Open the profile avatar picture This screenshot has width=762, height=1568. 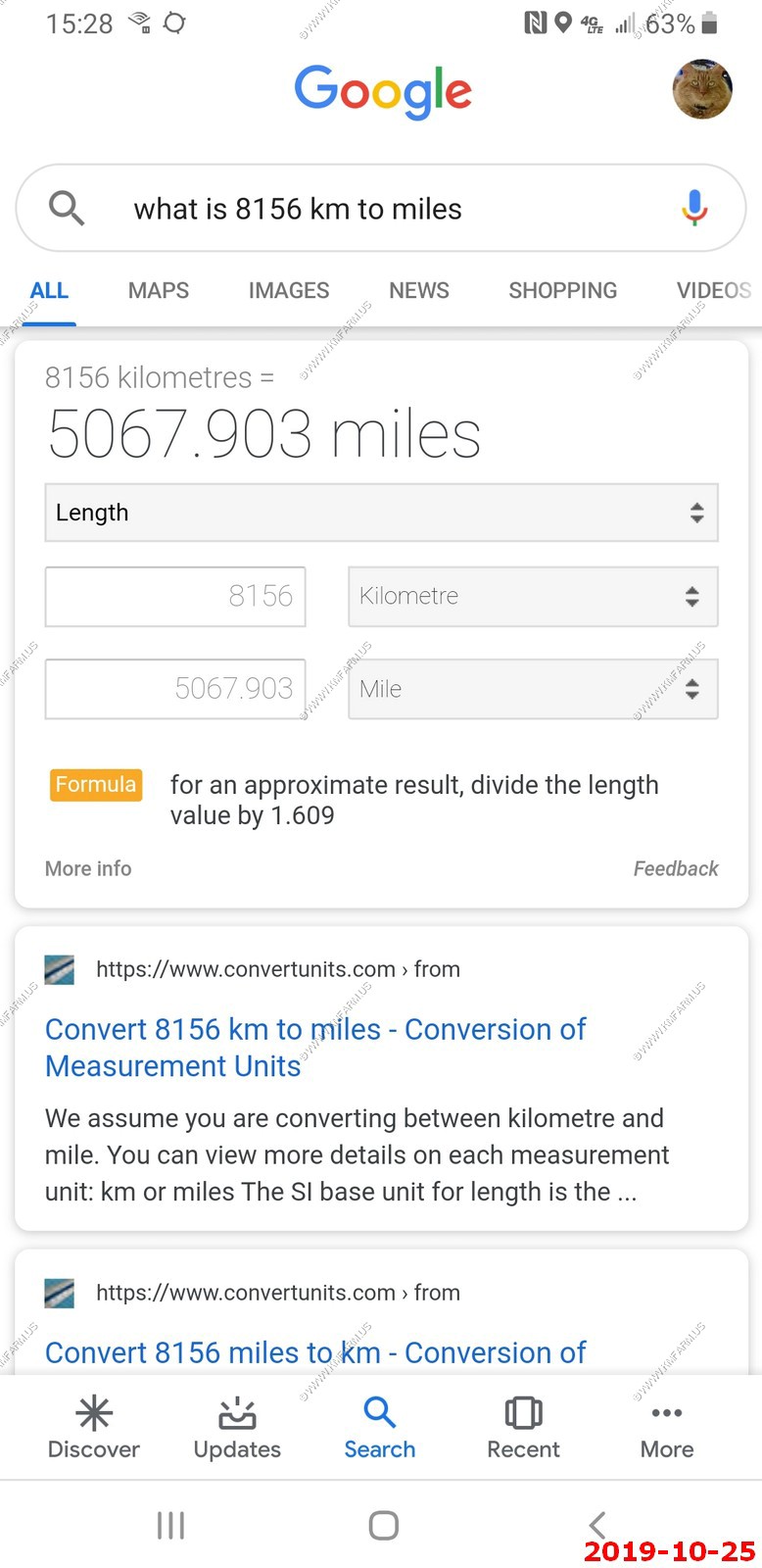(x=702, y=89)
